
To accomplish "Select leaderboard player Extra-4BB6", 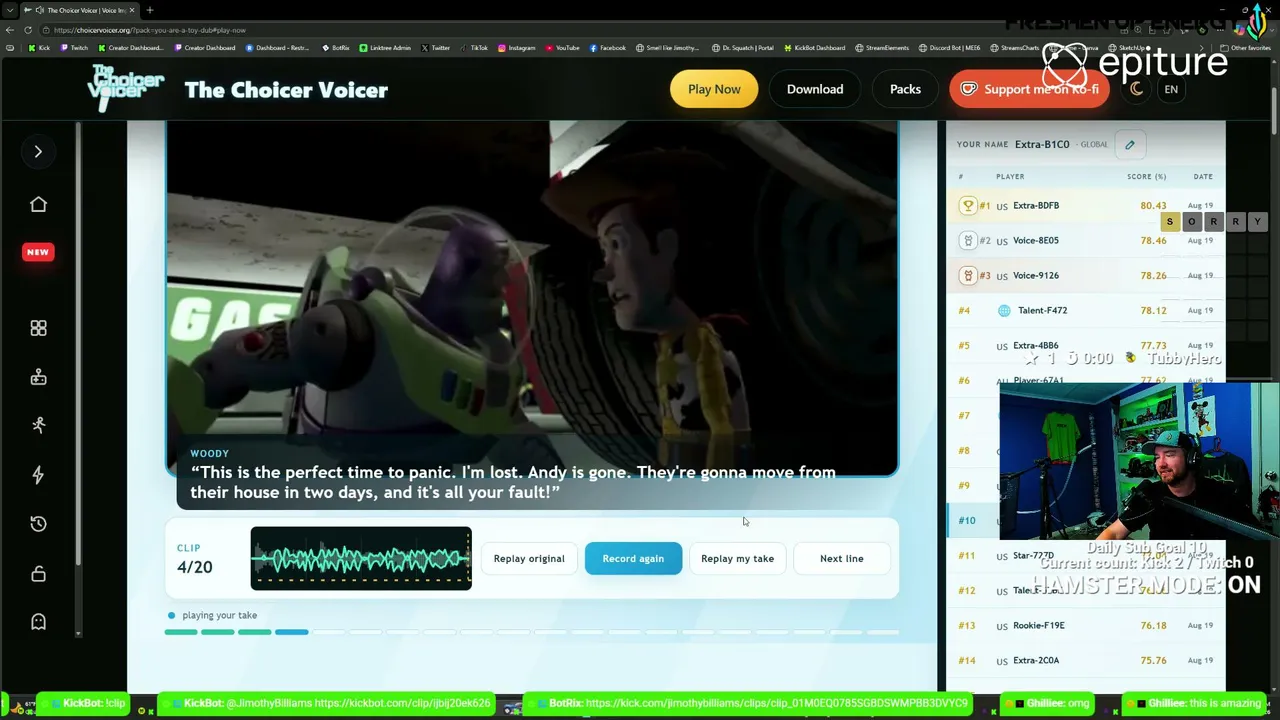I will [x=1036, y=346].
